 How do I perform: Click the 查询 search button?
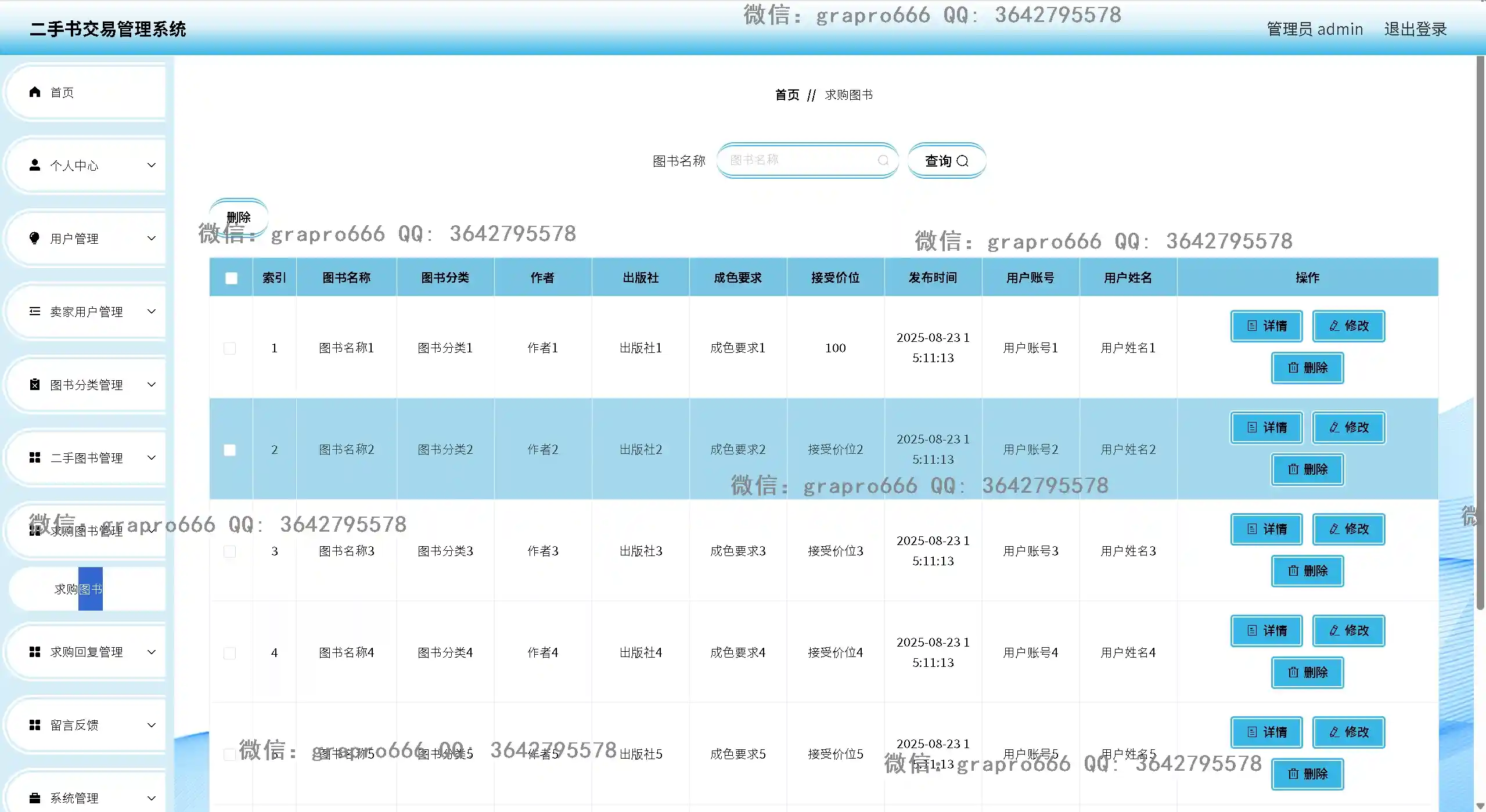click(947, 161)
